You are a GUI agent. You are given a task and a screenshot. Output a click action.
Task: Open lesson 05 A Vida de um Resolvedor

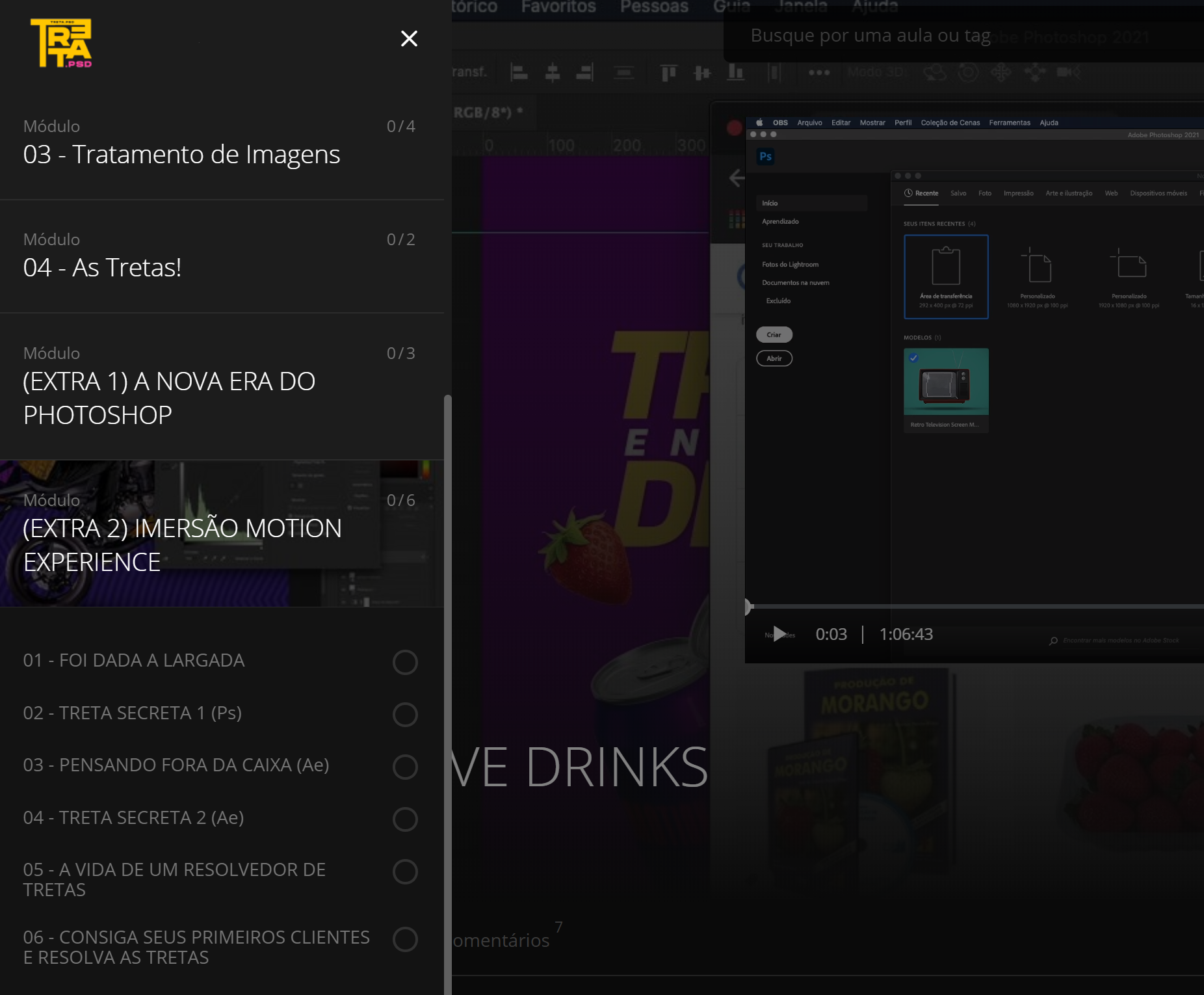click(174, 879)
